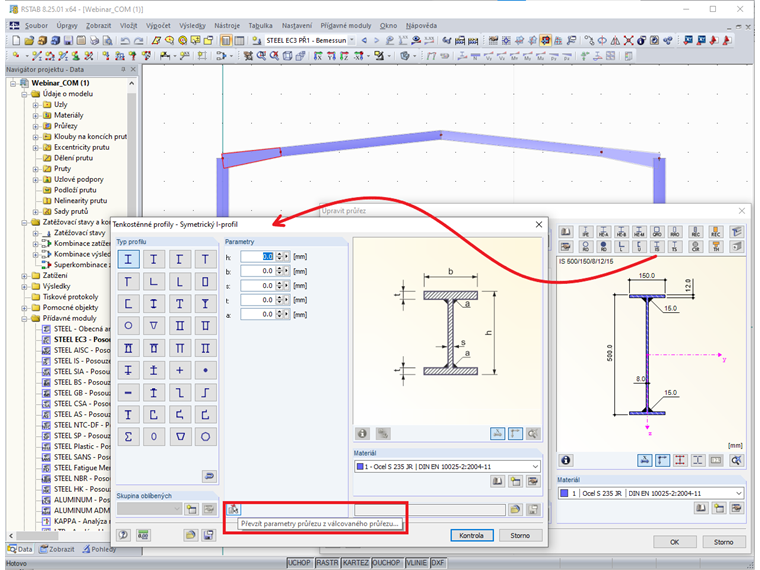Click material color swatch in Tenkostěnné profily

(x=360, y=466)
